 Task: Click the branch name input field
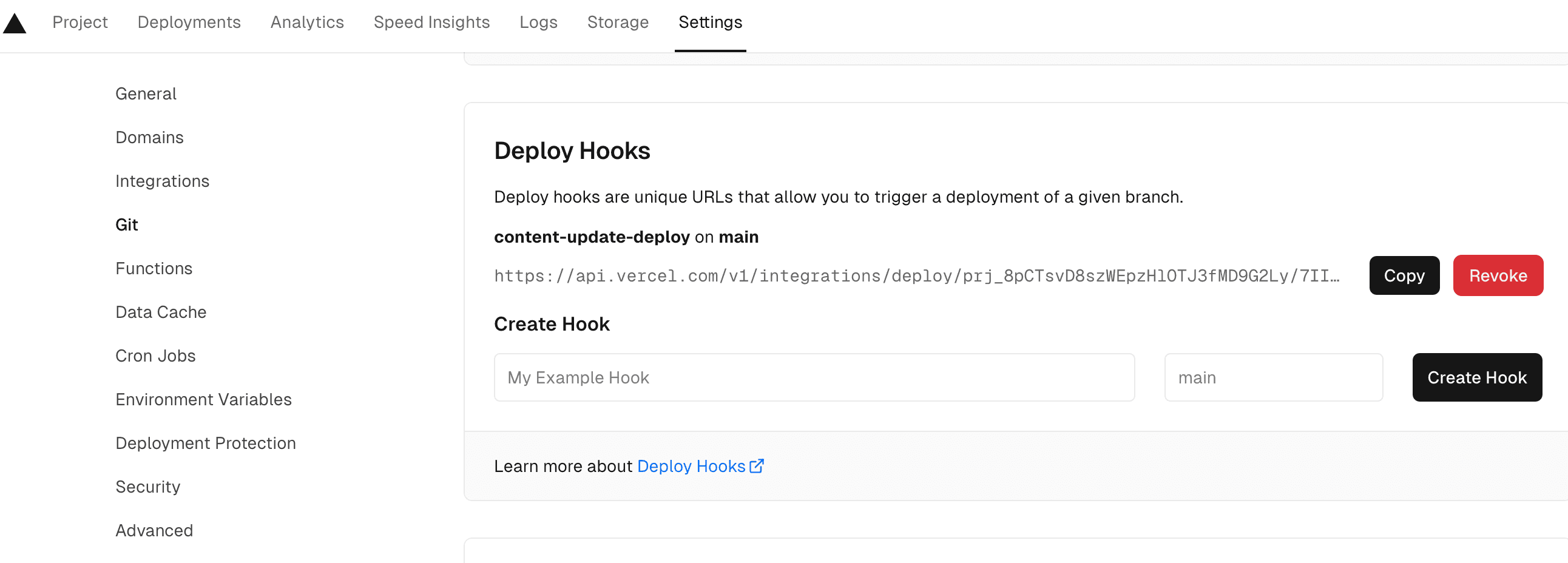(1272, 378)
